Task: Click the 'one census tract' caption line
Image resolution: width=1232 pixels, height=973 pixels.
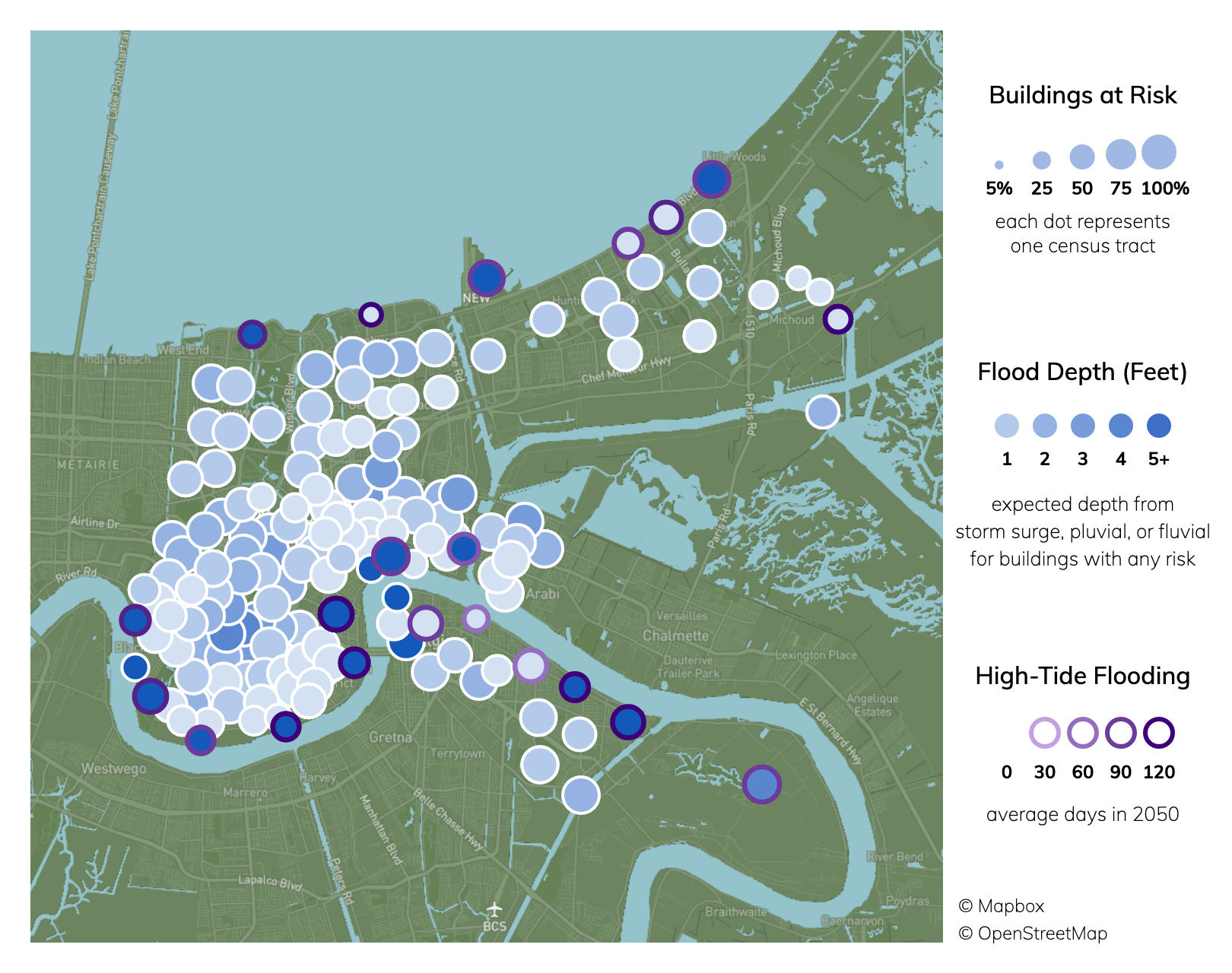Action: 1082,246
